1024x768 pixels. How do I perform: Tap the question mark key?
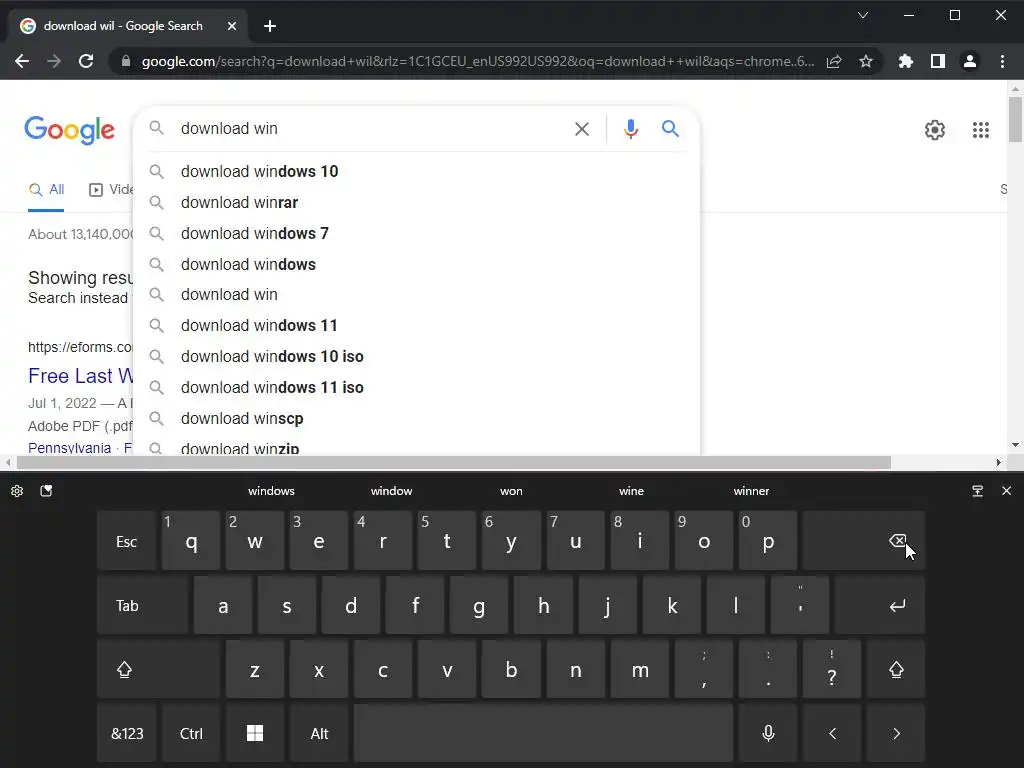[832, 669]
